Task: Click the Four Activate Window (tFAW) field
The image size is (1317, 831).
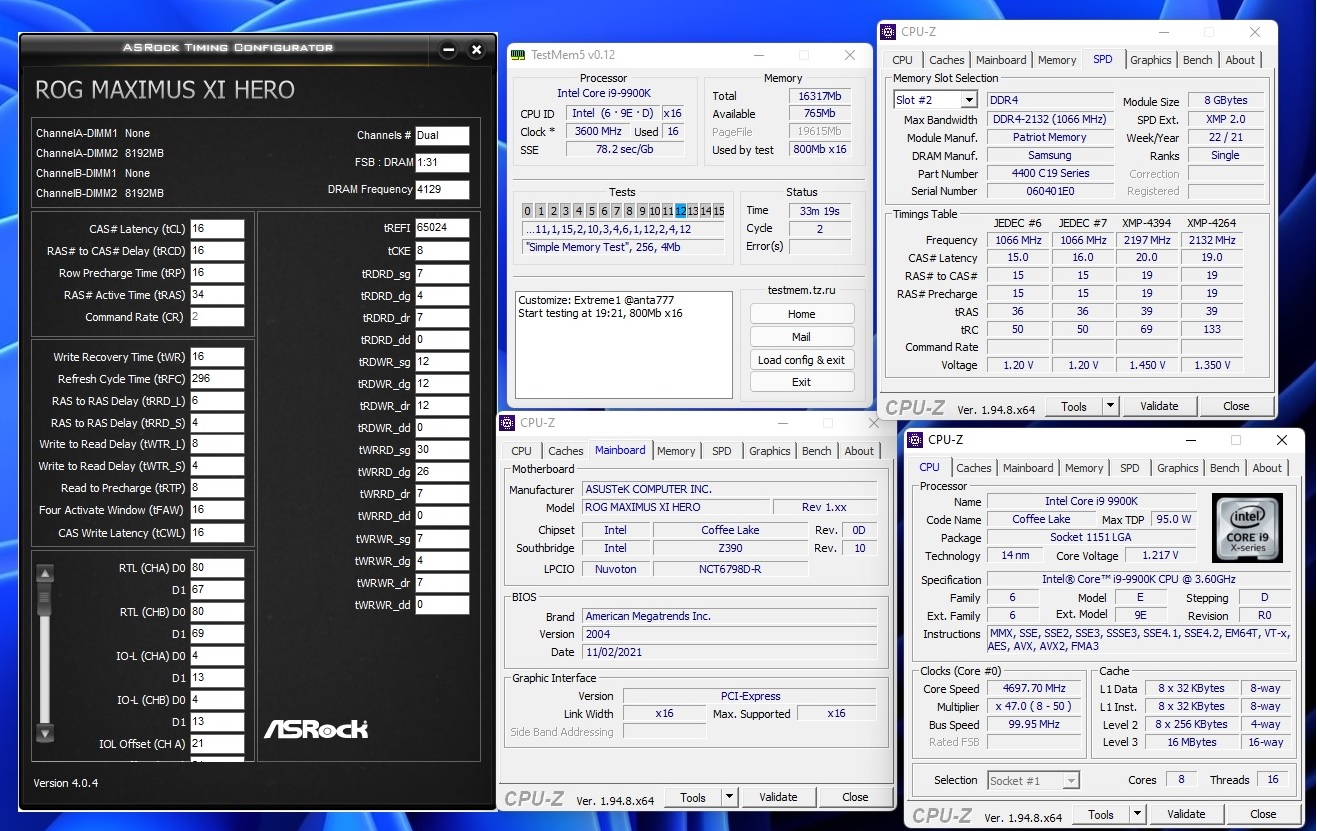Action: point(217,510)
